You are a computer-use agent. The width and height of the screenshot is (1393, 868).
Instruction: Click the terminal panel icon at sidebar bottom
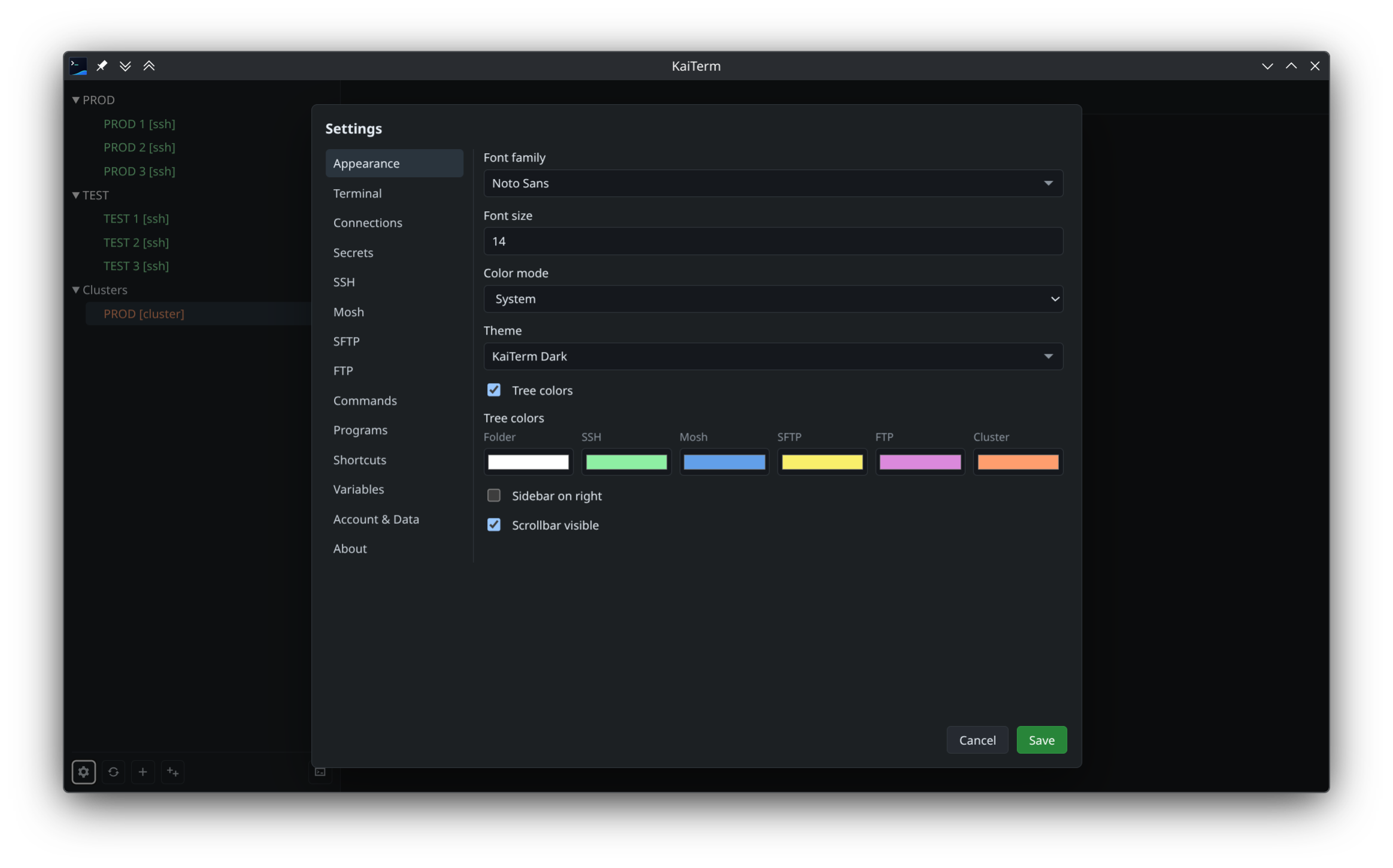[x=320, y=772]
